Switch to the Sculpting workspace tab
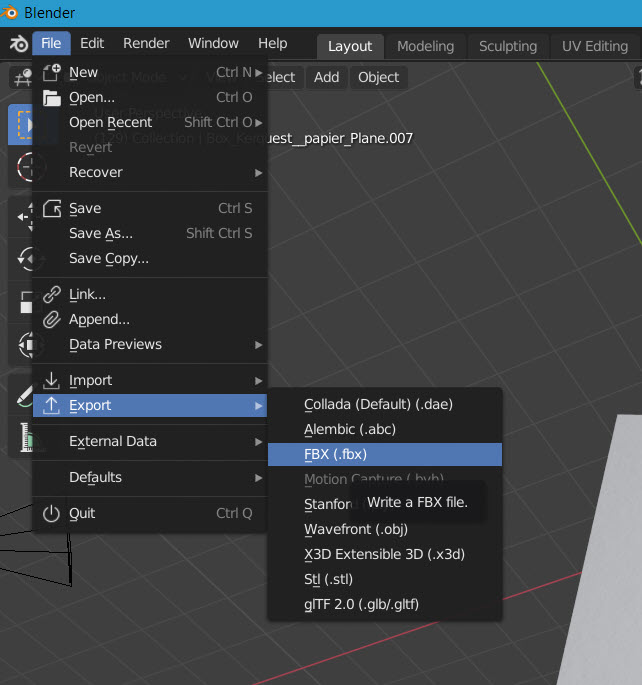The image size is (642, 685). click(x=508, y=46)
